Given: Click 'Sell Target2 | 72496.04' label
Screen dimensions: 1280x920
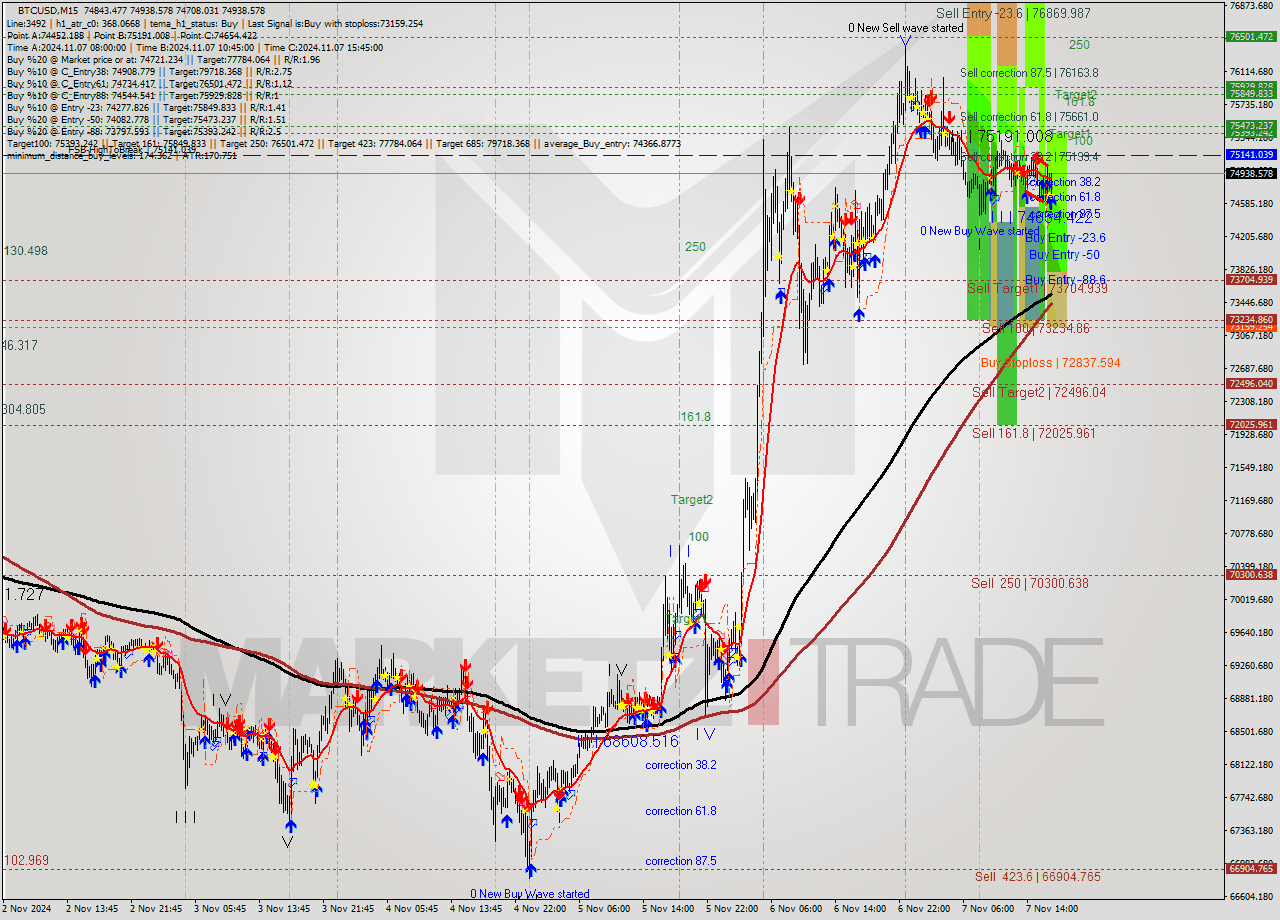Looking at the screenshot, I should point(1039,393).
